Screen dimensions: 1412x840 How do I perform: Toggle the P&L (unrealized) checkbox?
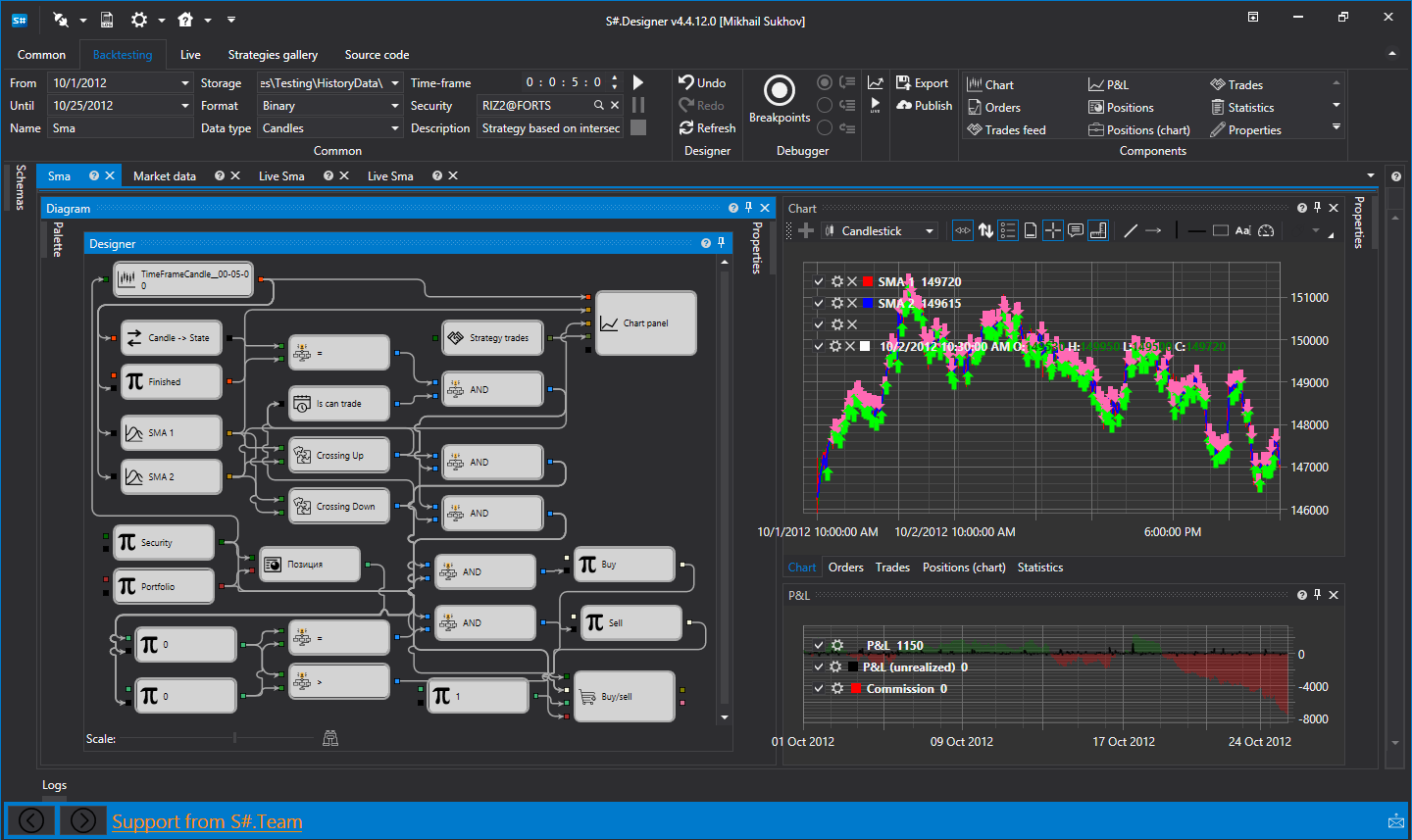818,667
